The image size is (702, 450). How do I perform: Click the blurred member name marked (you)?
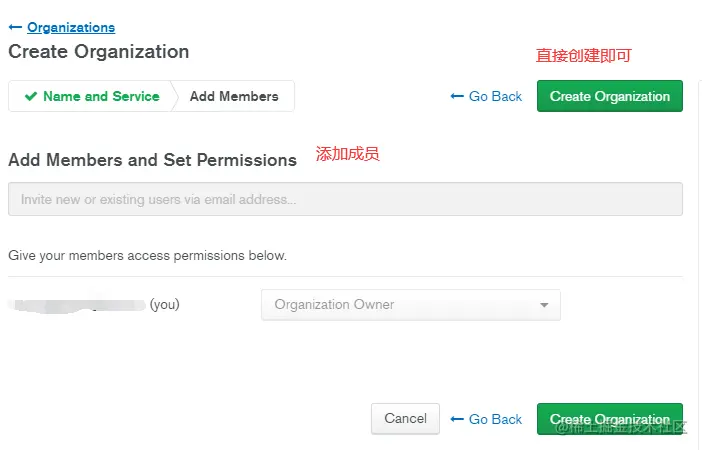pos(78,304)
